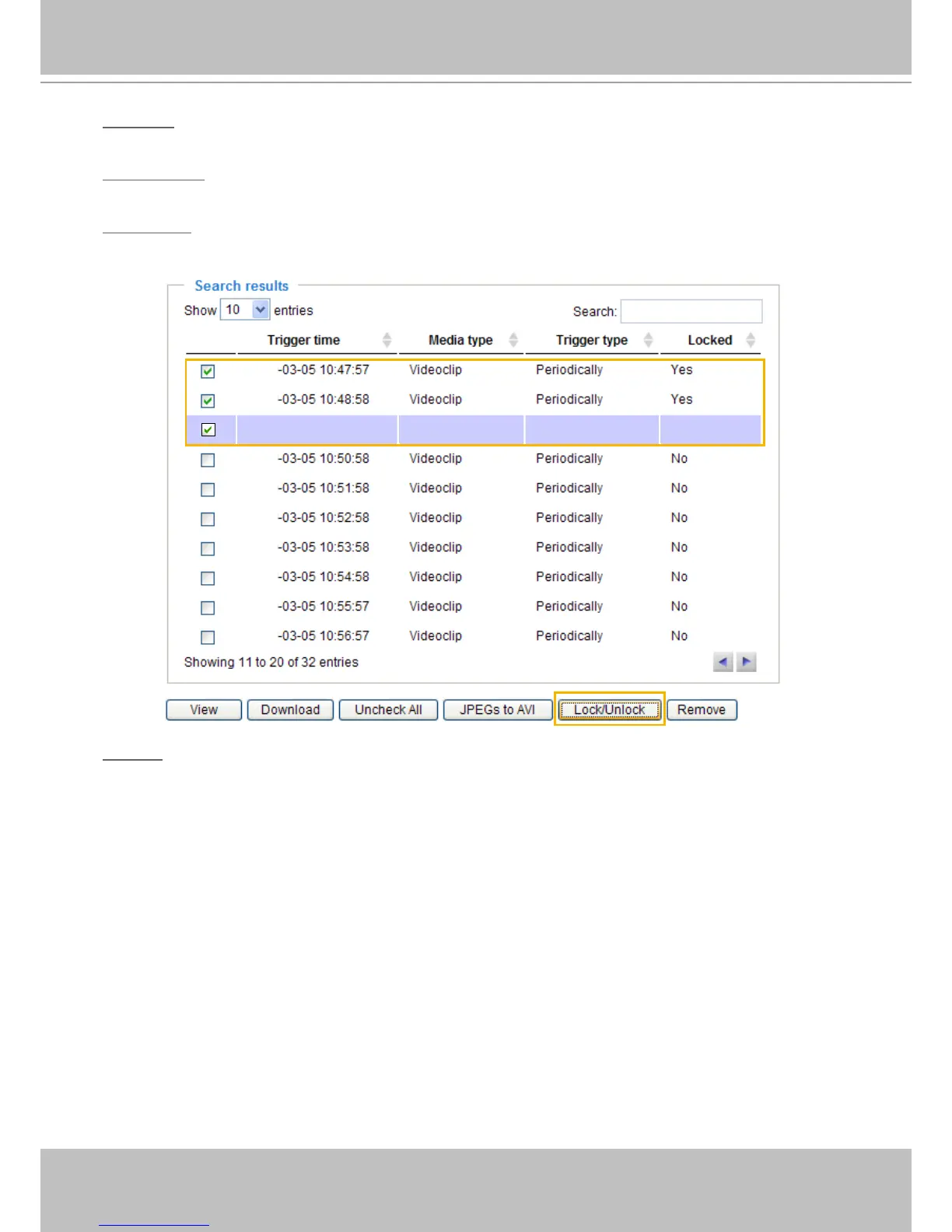Viewport: 952px width, 1232px height.
Task: Click Periodically cell in 10:54:58 row
Action: (569, 576)
